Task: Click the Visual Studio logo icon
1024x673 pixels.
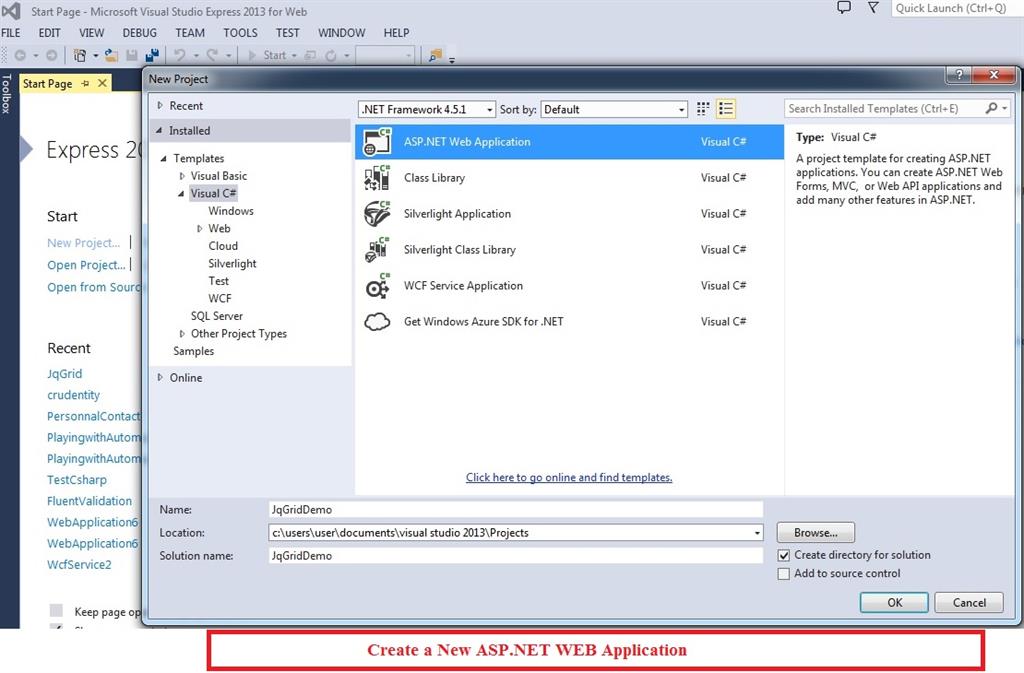Action: [x=11, y=10]
